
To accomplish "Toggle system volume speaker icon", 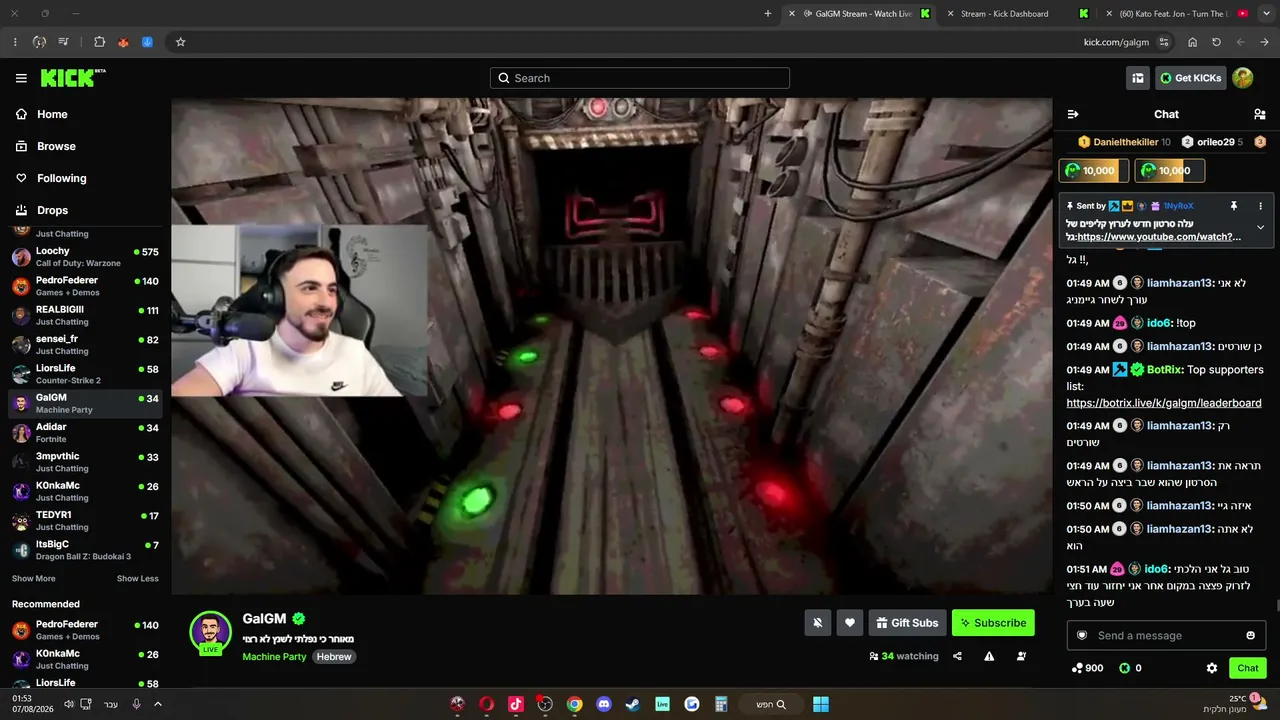I will (x=69, y=704).
